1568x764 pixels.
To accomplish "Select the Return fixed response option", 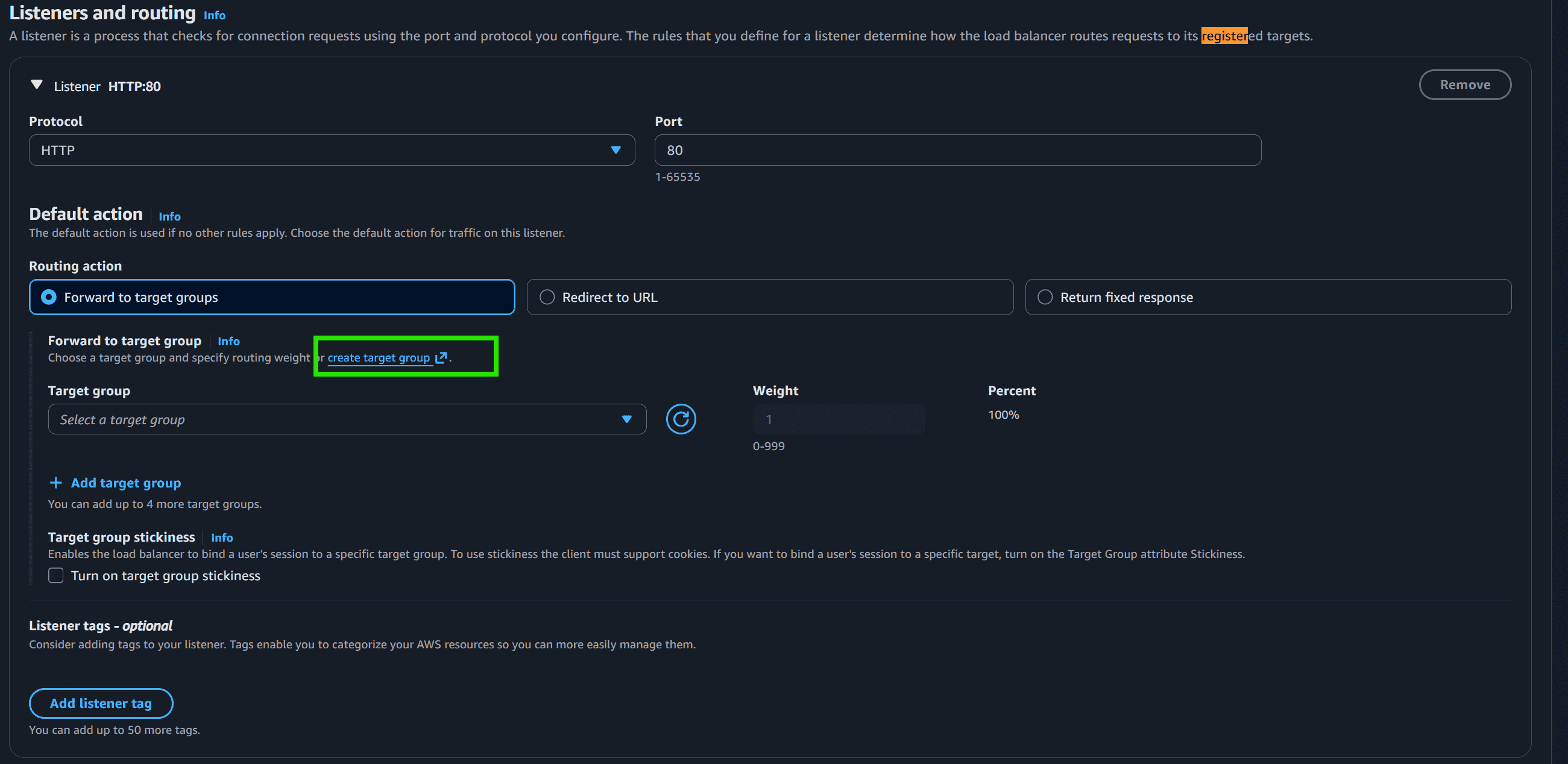I will click(1268, 298).
